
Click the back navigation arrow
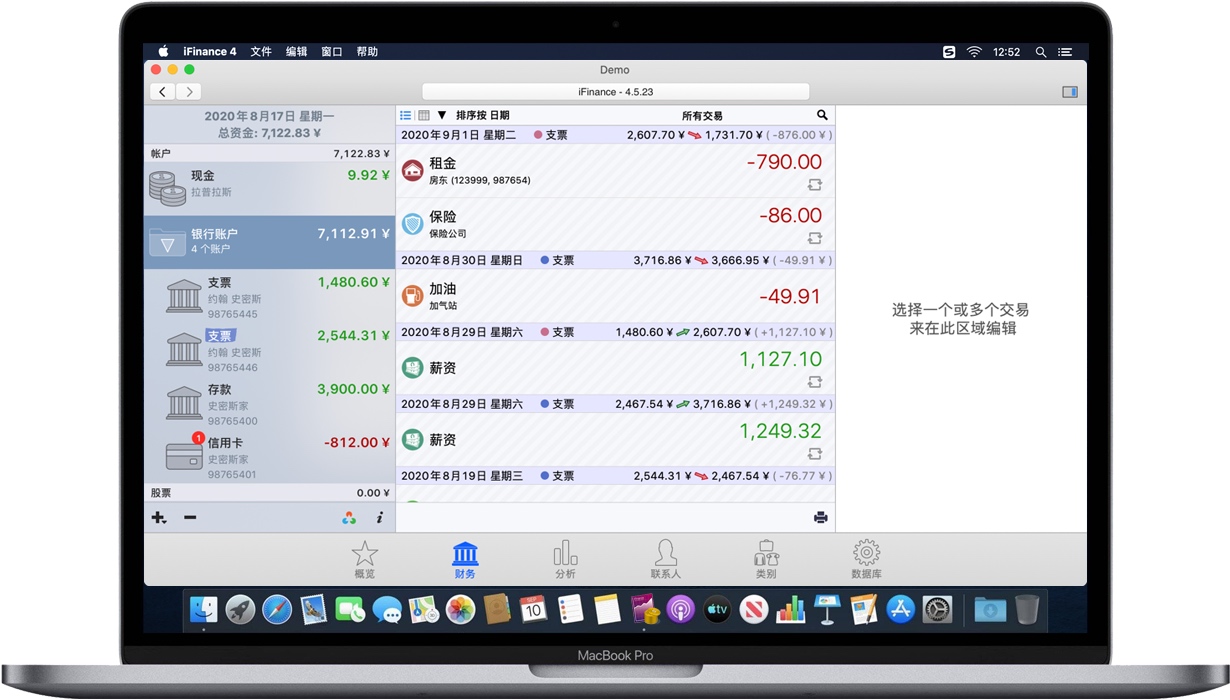tap(162, 91)
